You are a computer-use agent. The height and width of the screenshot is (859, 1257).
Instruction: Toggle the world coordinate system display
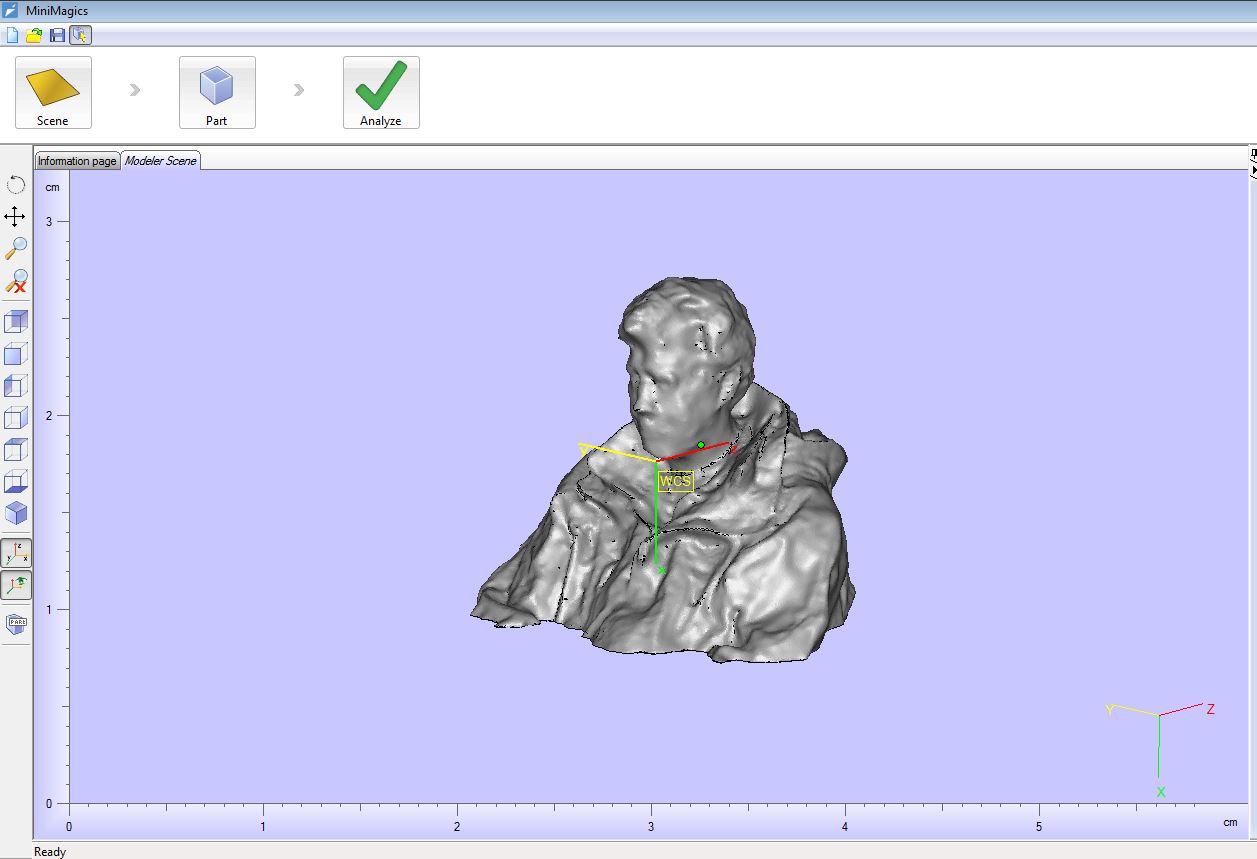[x=16, y=585]
